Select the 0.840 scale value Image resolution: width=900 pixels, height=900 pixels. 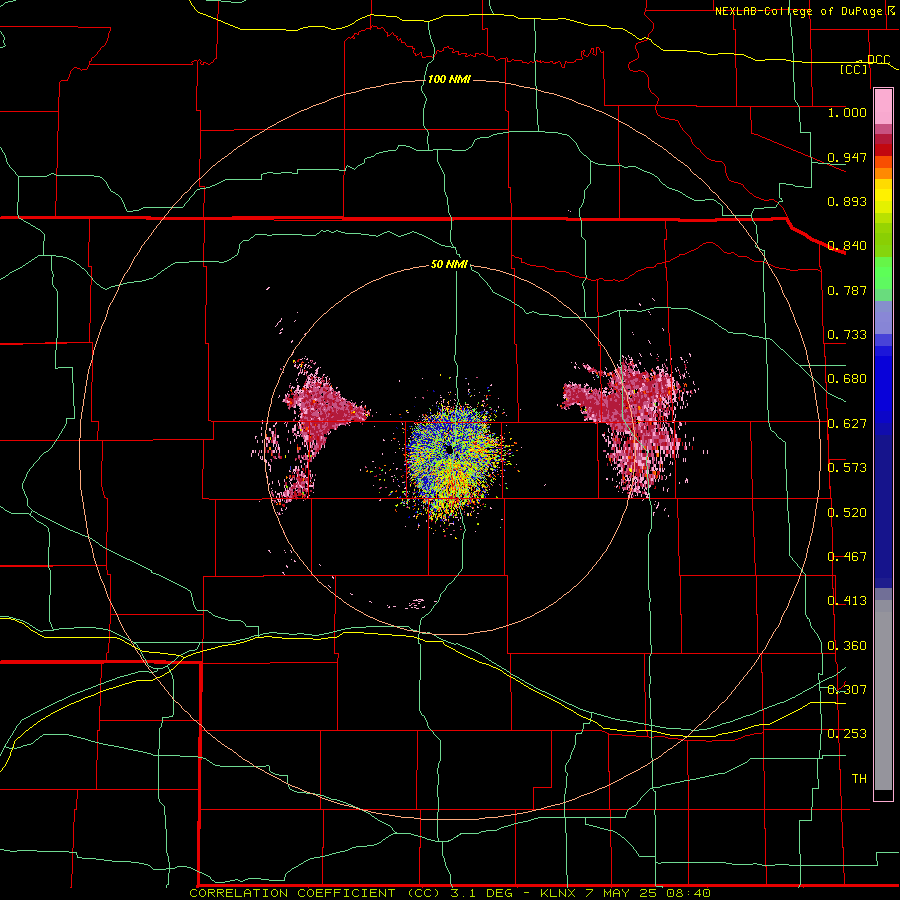(x=847, y=246)
